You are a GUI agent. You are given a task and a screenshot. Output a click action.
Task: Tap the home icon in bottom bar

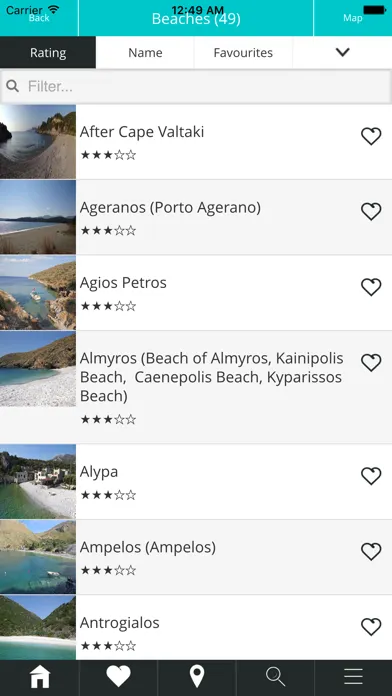click(x=40, y=677)
